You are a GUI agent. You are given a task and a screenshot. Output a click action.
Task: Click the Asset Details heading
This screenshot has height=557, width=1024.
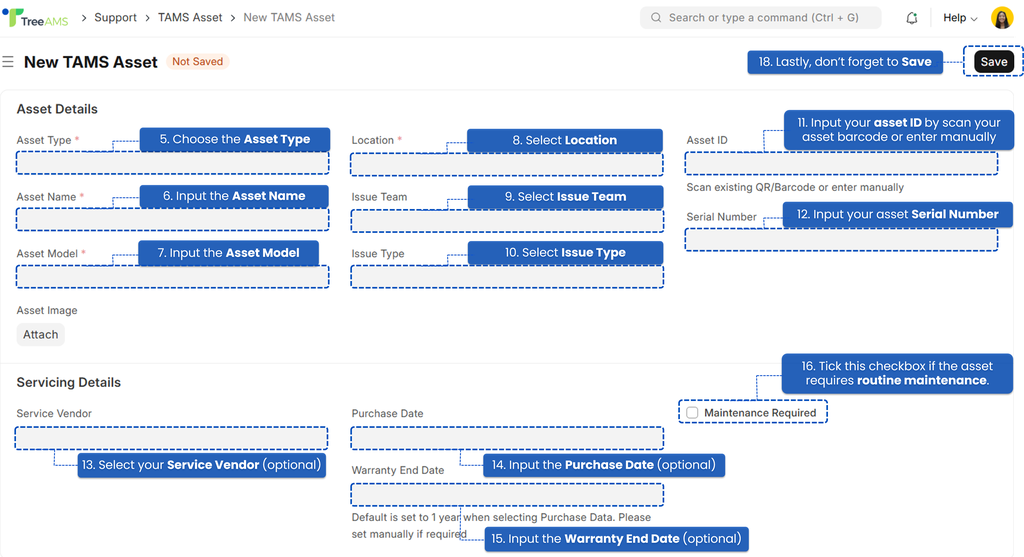57,109
